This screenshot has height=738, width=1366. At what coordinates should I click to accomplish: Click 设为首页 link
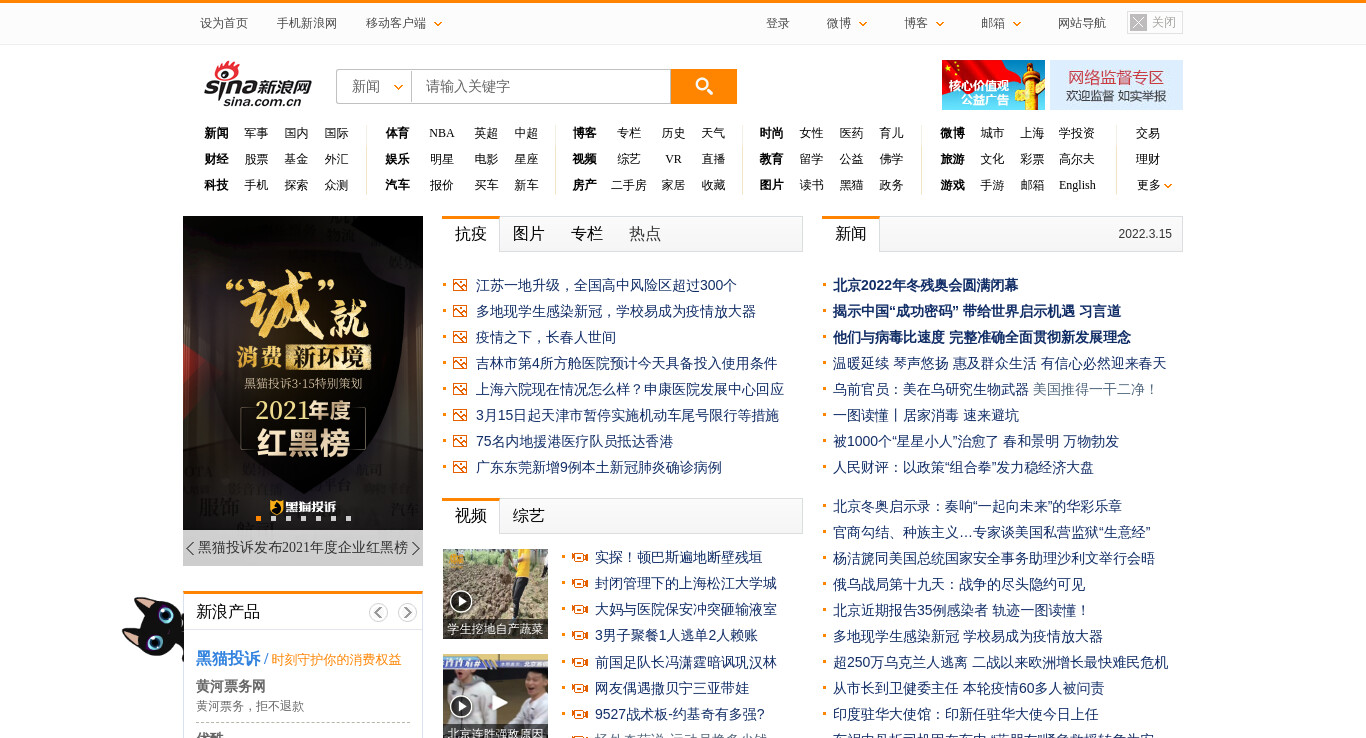[224, 23]
